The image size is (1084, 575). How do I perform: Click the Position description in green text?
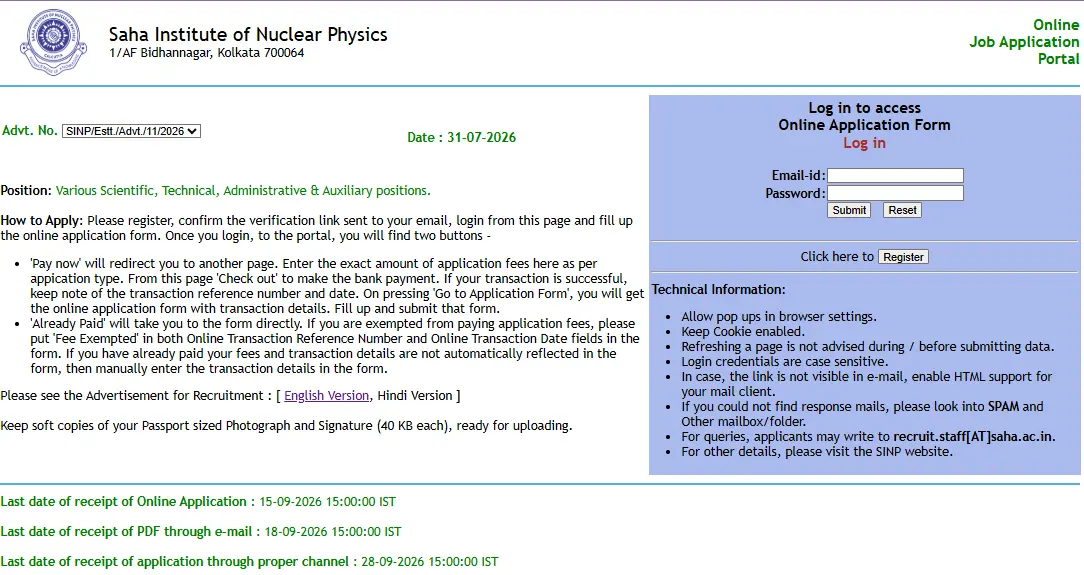point(243,191)
